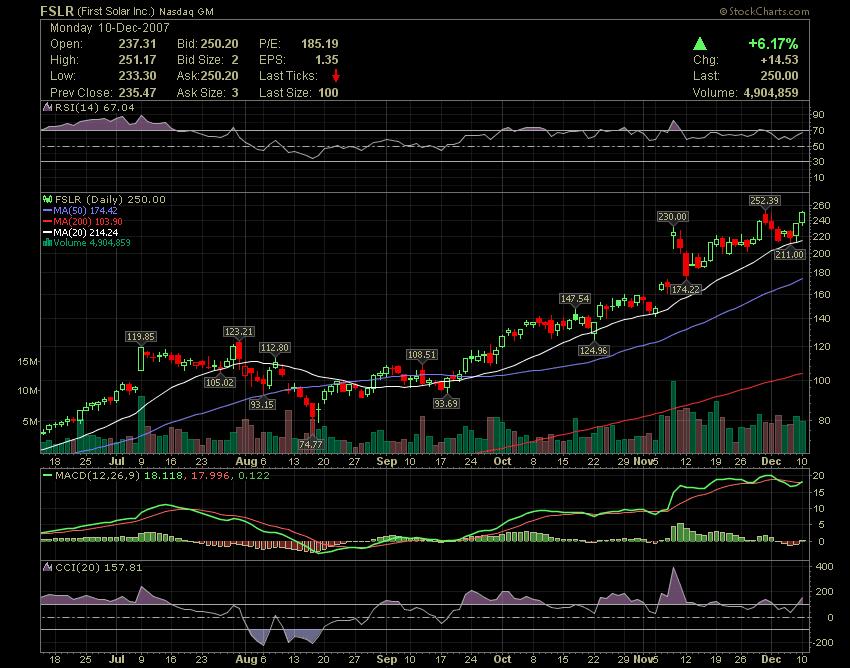850x668 pixels.
Task: Click the 124.96 price callout
Action: tap(594, 350)
